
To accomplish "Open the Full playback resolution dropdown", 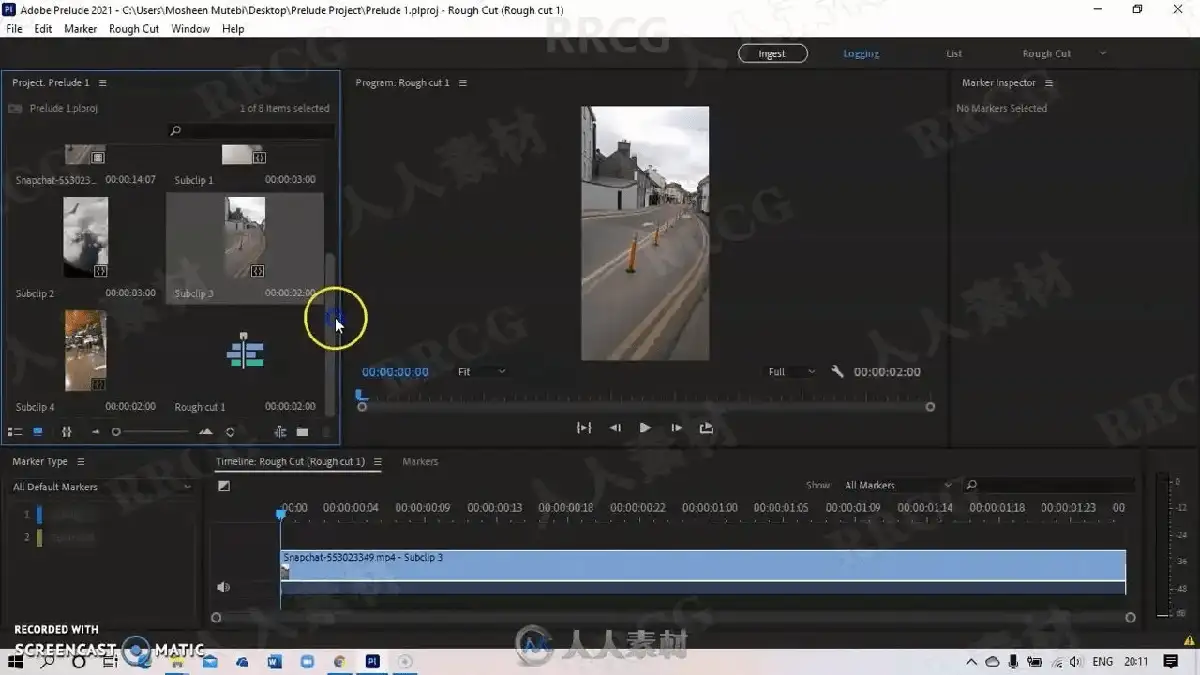I will (x=791, y=372).
